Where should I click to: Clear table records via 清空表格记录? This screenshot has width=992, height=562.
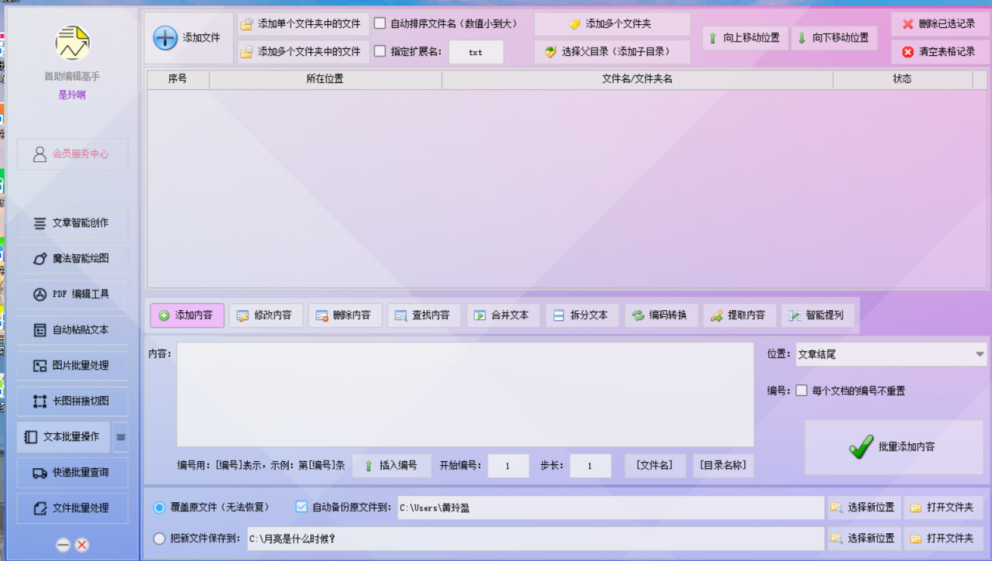(x=939, y=52)
